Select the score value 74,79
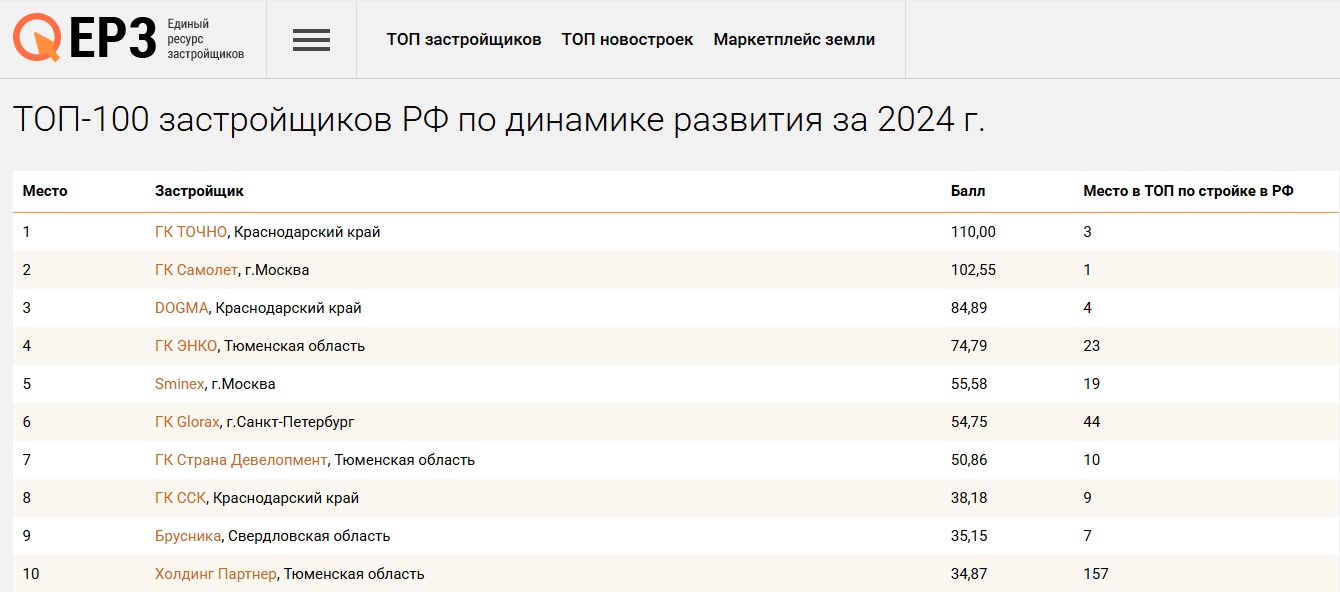 point(969,346)
